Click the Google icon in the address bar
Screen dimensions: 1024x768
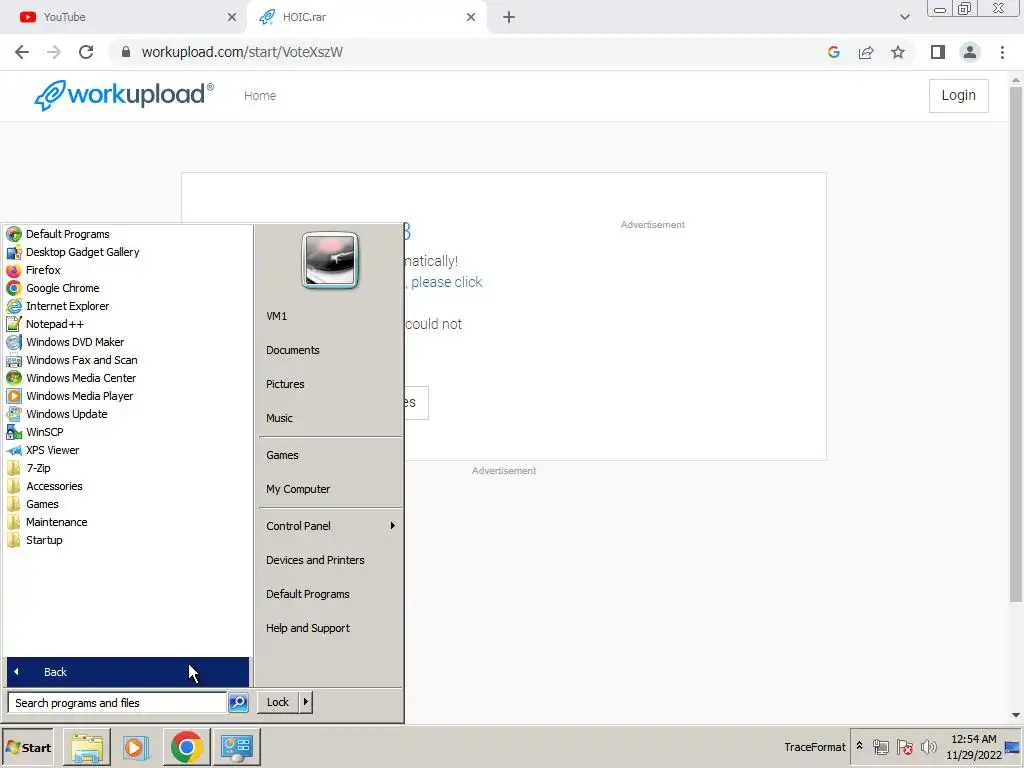tap(833, 52)
